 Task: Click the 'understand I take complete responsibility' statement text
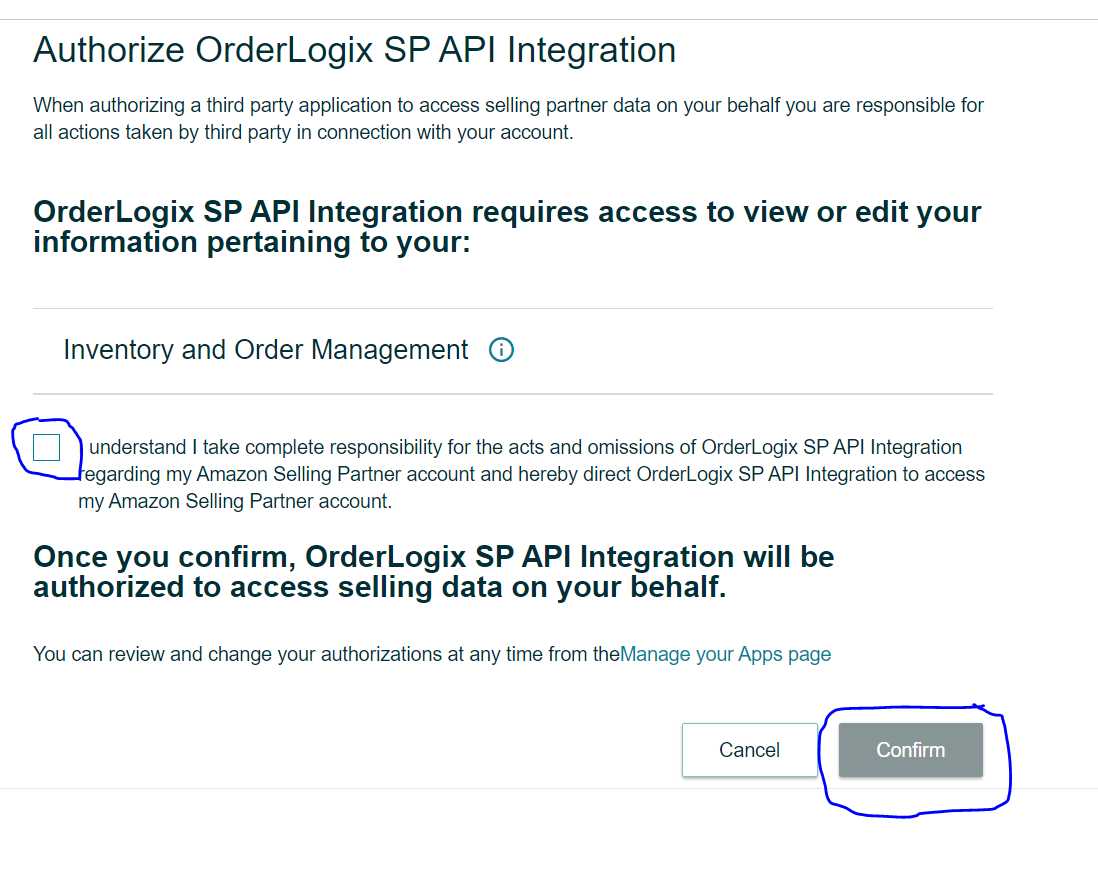pyautogui.click(x=531, y=474)
